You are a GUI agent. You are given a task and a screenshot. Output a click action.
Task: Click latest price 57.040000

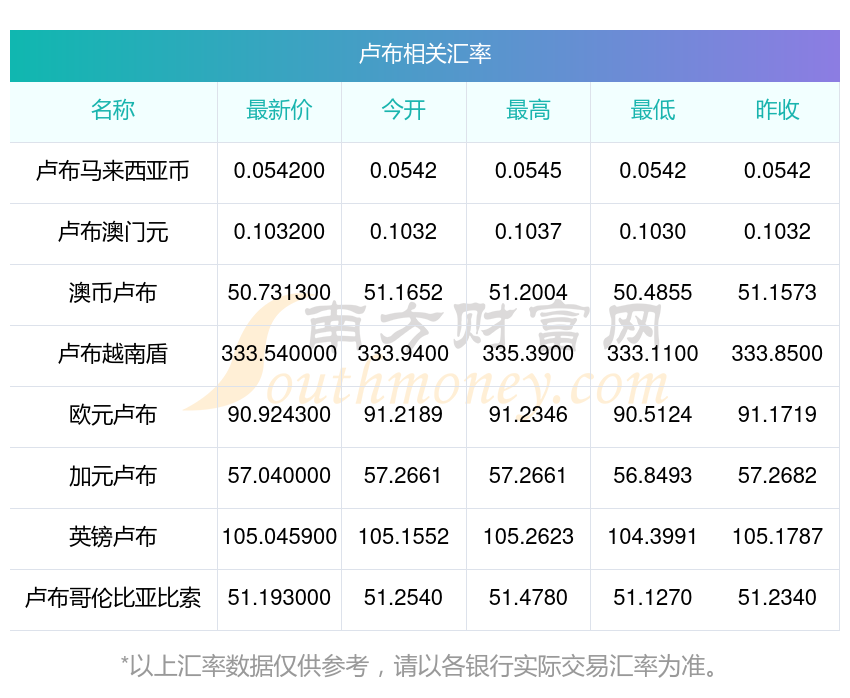click(279, 476)
